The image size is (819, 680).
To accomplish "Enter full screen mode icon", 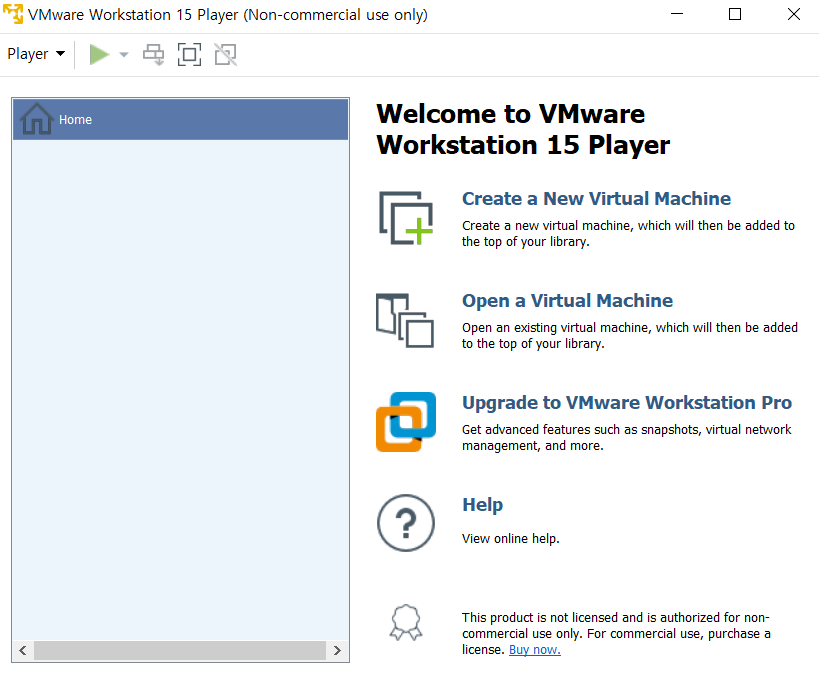I will [x=189, y=54].
